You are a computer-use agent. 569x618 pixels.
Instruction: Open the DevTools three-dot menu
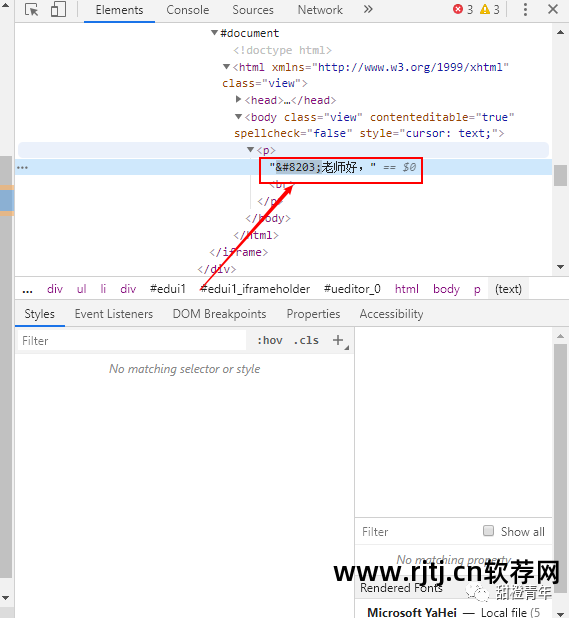(x=525, y=9)
